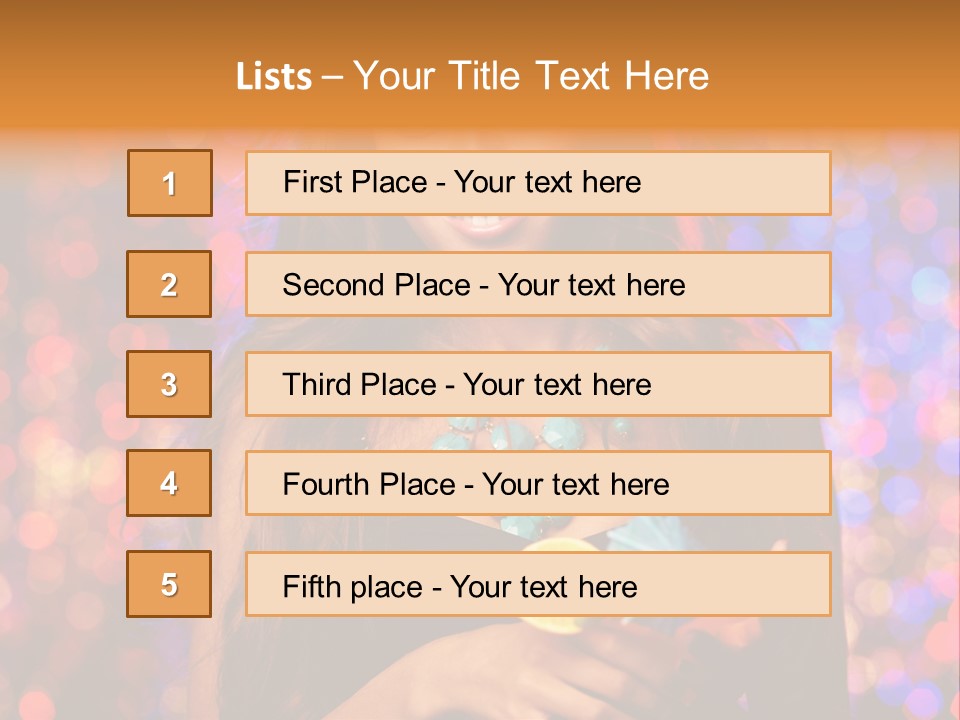
Task: Select the 'Fourth Place - Your text here' box
Action: [x=538, y=483]
